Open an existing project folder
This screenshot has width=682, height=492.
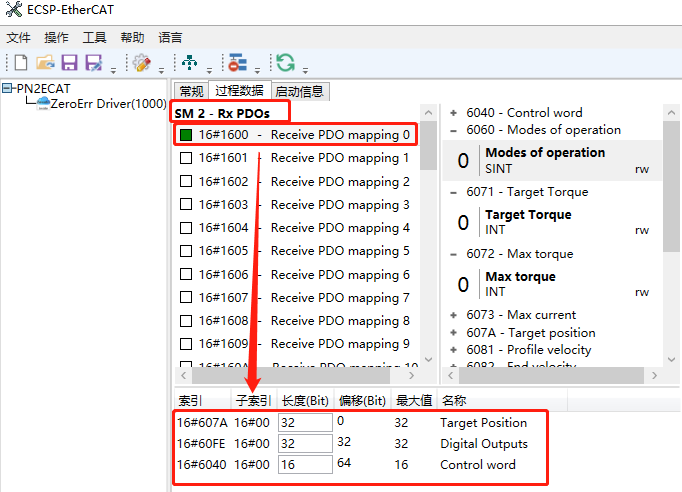coord(45,63)
